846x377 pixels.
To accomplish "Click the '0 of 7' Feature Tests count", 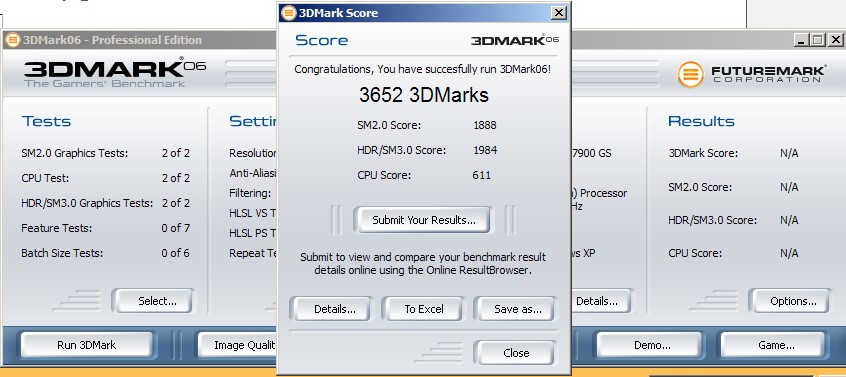I will pyautogui.click(x=175, y=228).
